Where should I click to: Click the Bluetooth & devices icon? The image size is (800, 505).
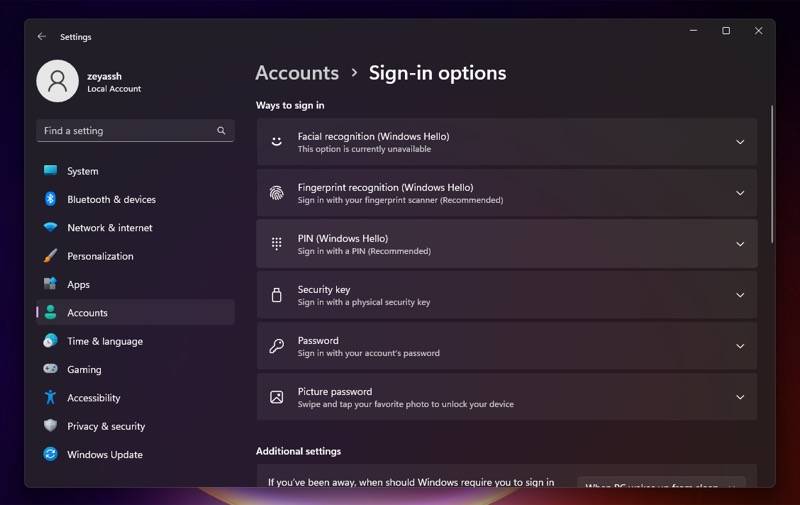click(x=50, y=199)
